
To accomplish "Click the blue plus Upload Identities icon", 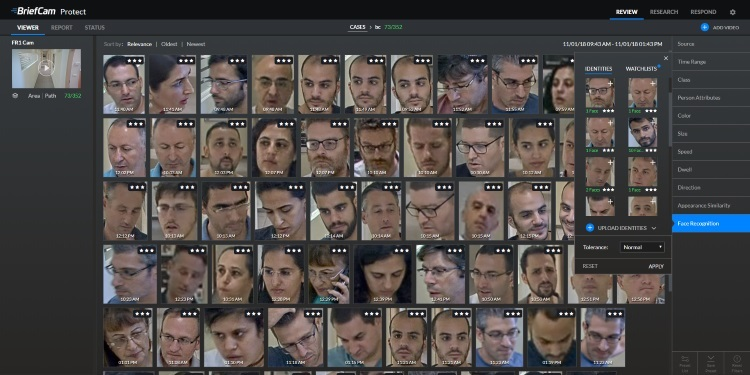I will [x=590, y=228].
